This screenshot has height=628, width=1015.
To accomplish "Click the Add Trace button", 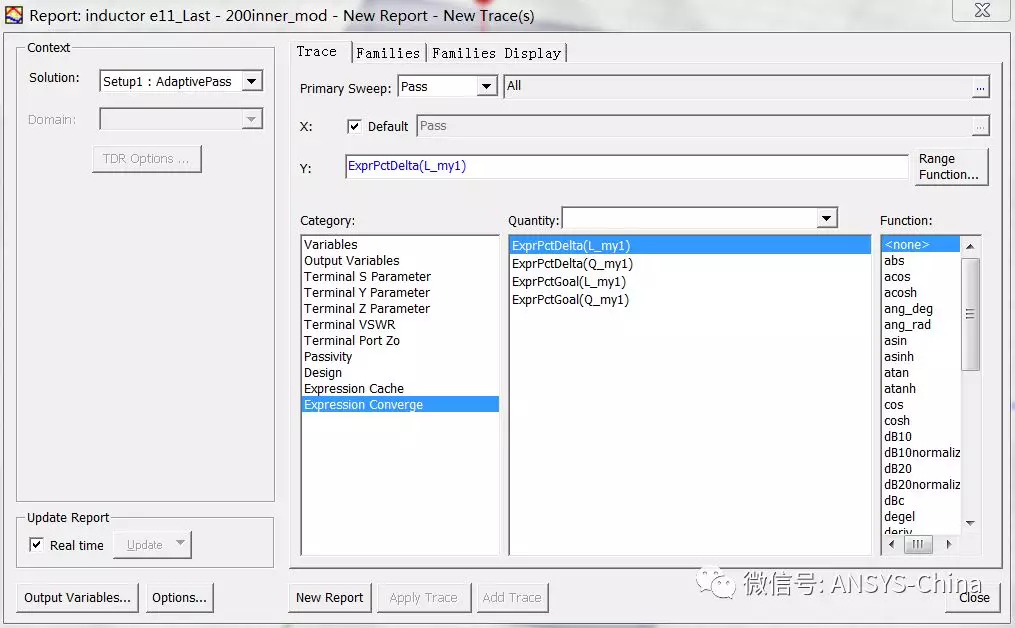I will (x=512, y=598).
